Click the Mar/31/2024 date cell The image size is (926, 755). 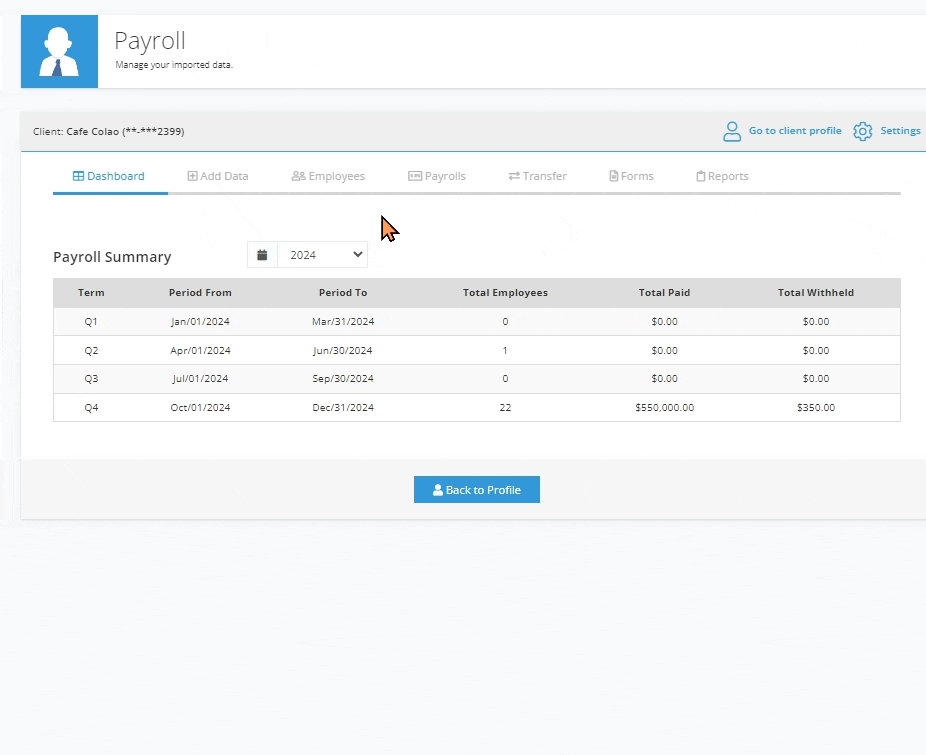pyautogui.click(x=343, y=321)
